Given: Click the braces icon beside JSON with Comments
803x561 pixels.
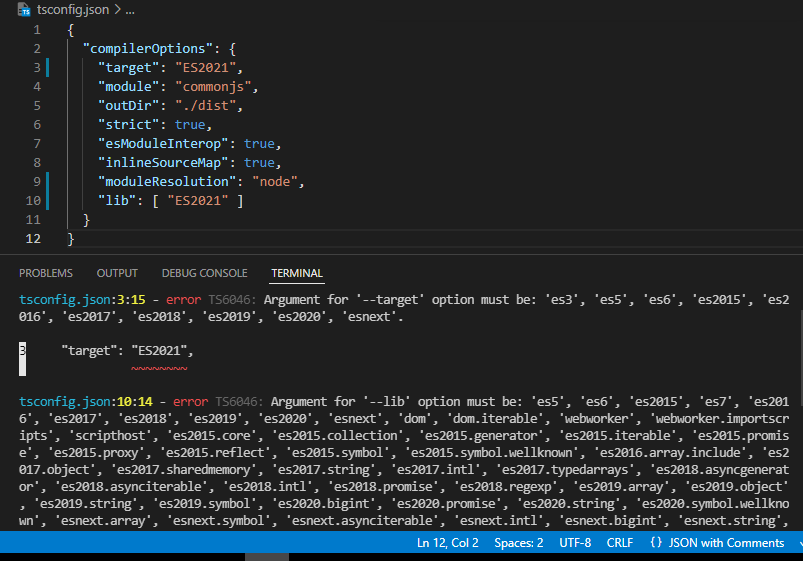Looking at the screenshot, I should coord(656,542).
